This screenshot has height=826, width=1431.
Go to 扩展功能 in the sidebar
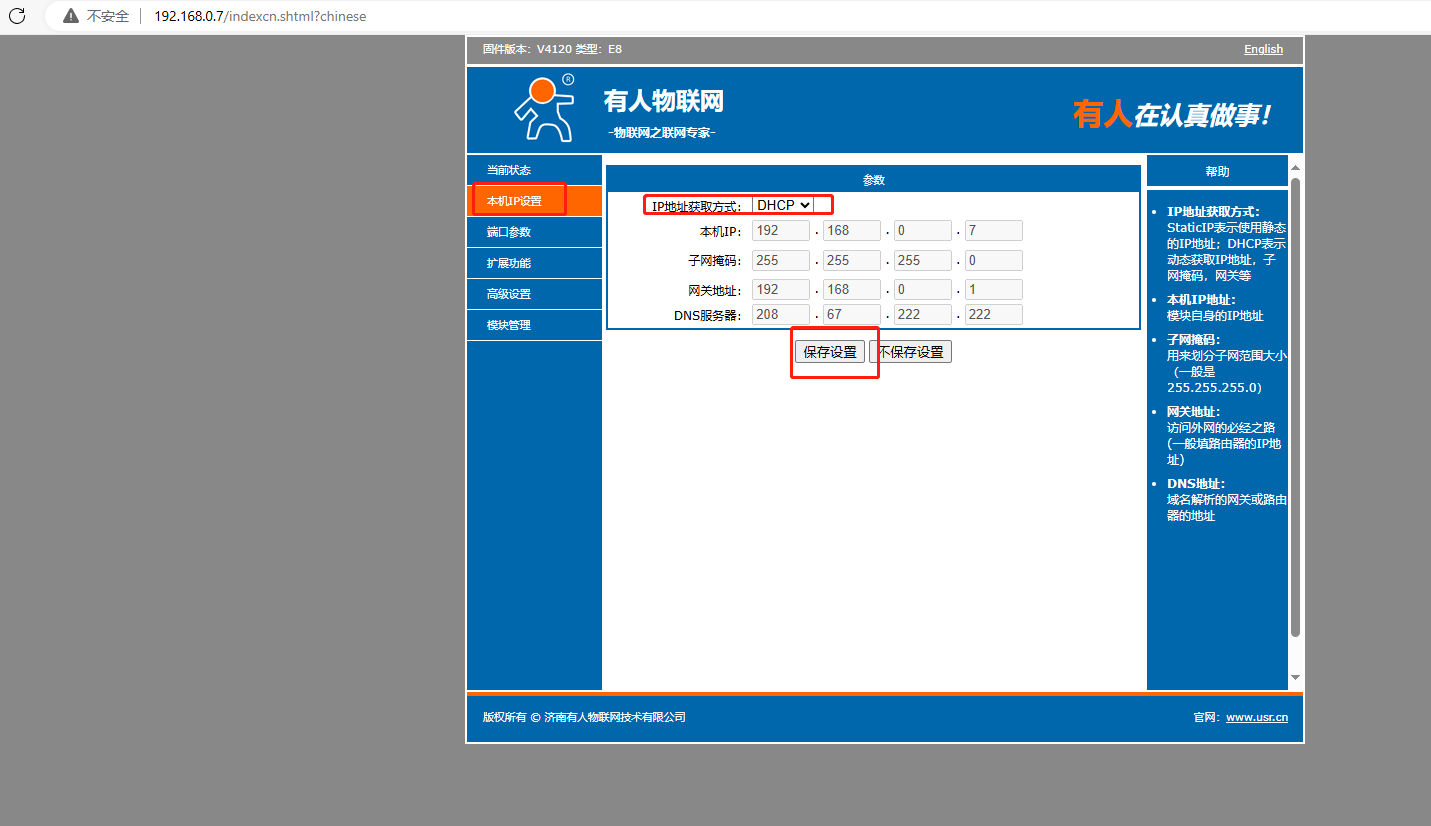[x=509, y=263]
